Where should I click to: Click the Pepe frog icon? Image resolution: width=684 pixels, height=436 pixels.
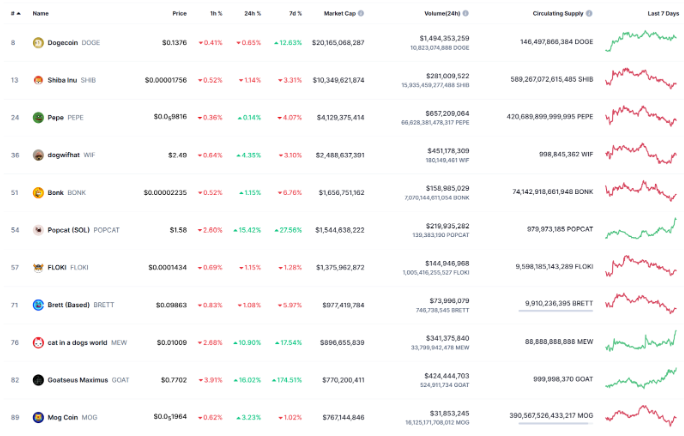coord(38,117)
